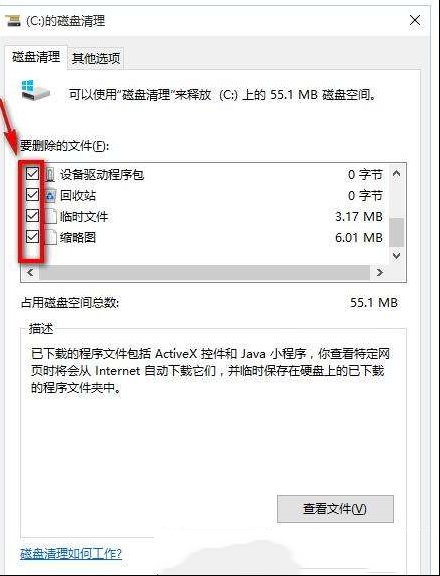
Task: Uncheck the 回收站 checkbox
Action: [32, 195]
